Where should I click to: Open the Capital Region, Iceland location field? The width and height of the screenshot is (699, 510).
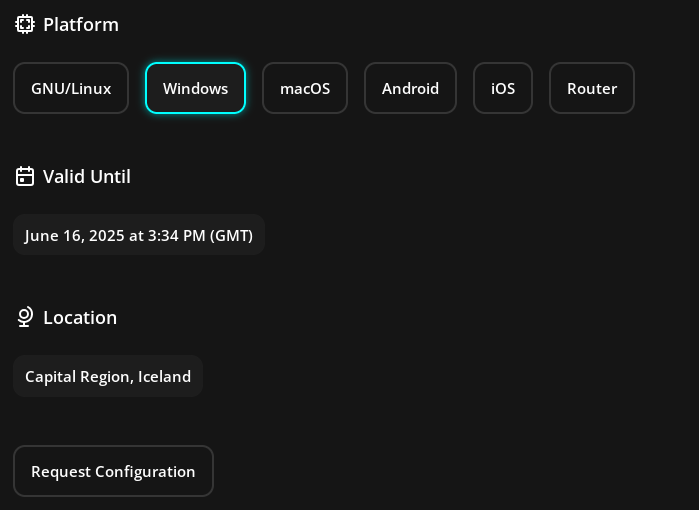click(108, 376)
